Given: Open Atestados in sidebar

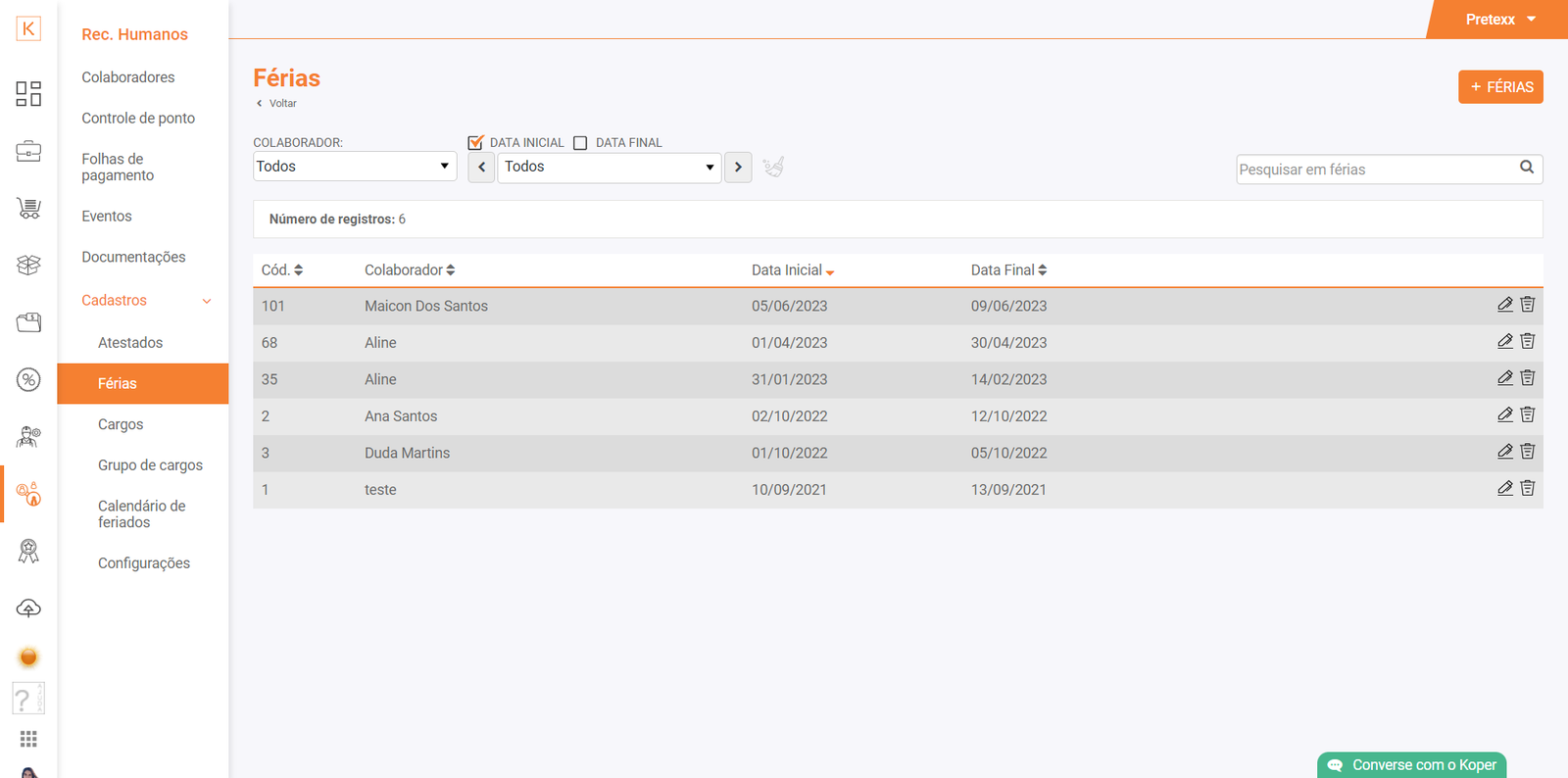Looking at the screenshot, I should click(130, 343).
